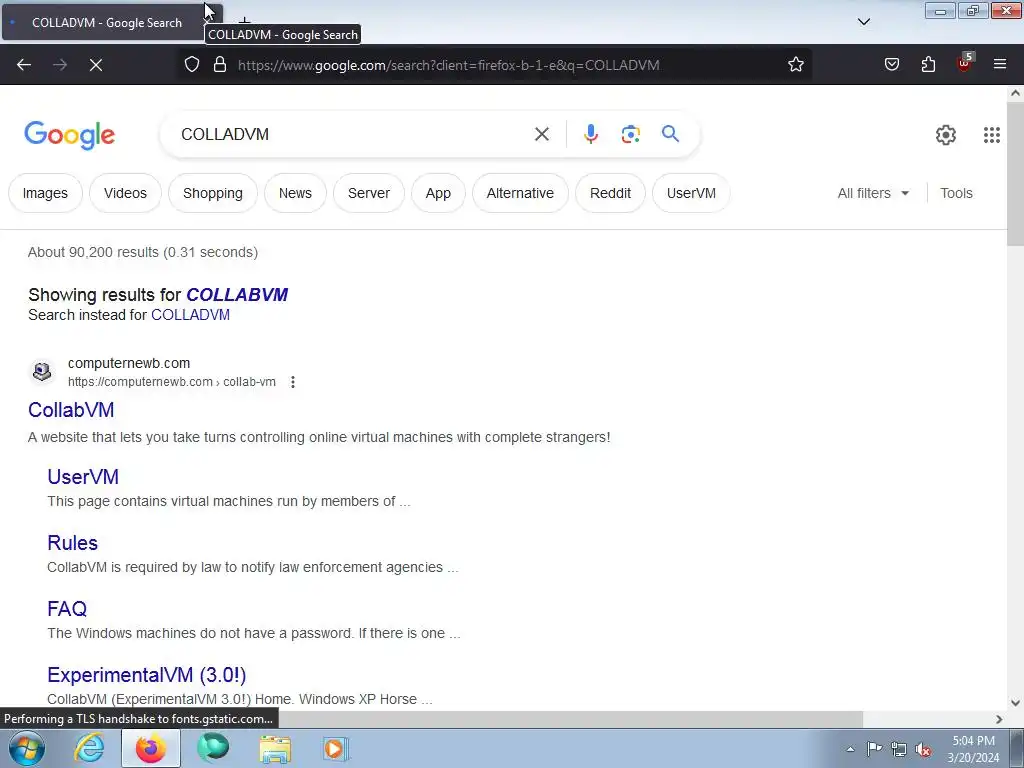
Task: Click the muted volume tray icon
Action: pyautogui.click(x=923, y=750)
